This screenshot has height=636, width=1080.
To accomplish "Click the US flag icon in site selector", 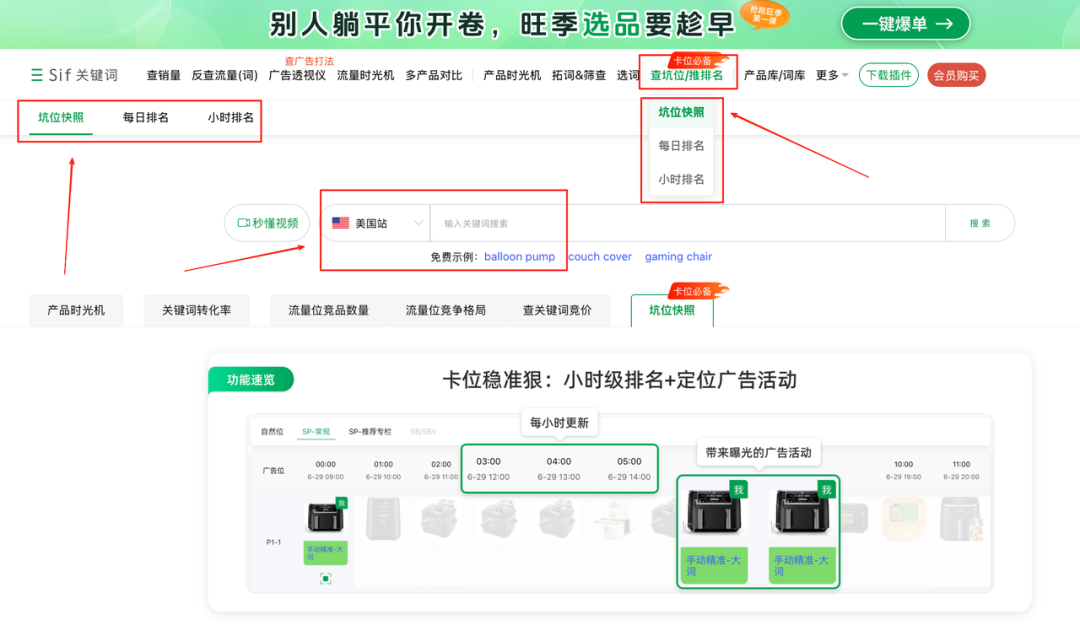I will pyautogui.click(x=342, y=222).
